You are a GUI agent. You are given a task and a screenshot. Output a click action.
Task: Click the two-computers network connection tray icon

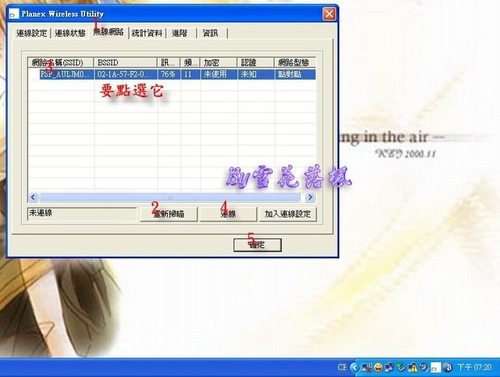389,367
